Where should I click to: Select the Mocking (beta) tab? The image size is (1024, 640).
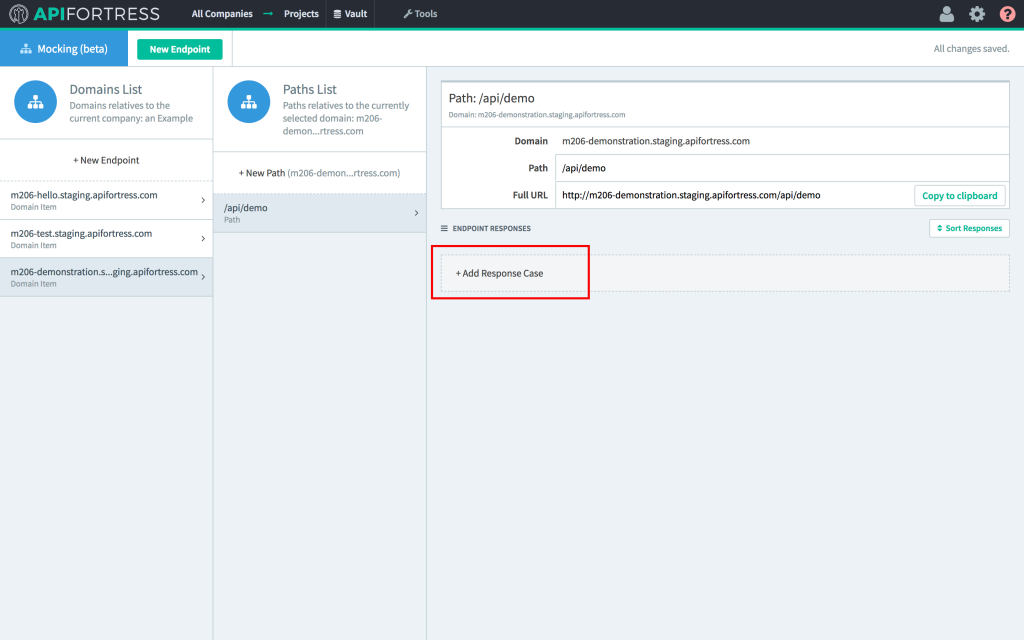(64, 49)
